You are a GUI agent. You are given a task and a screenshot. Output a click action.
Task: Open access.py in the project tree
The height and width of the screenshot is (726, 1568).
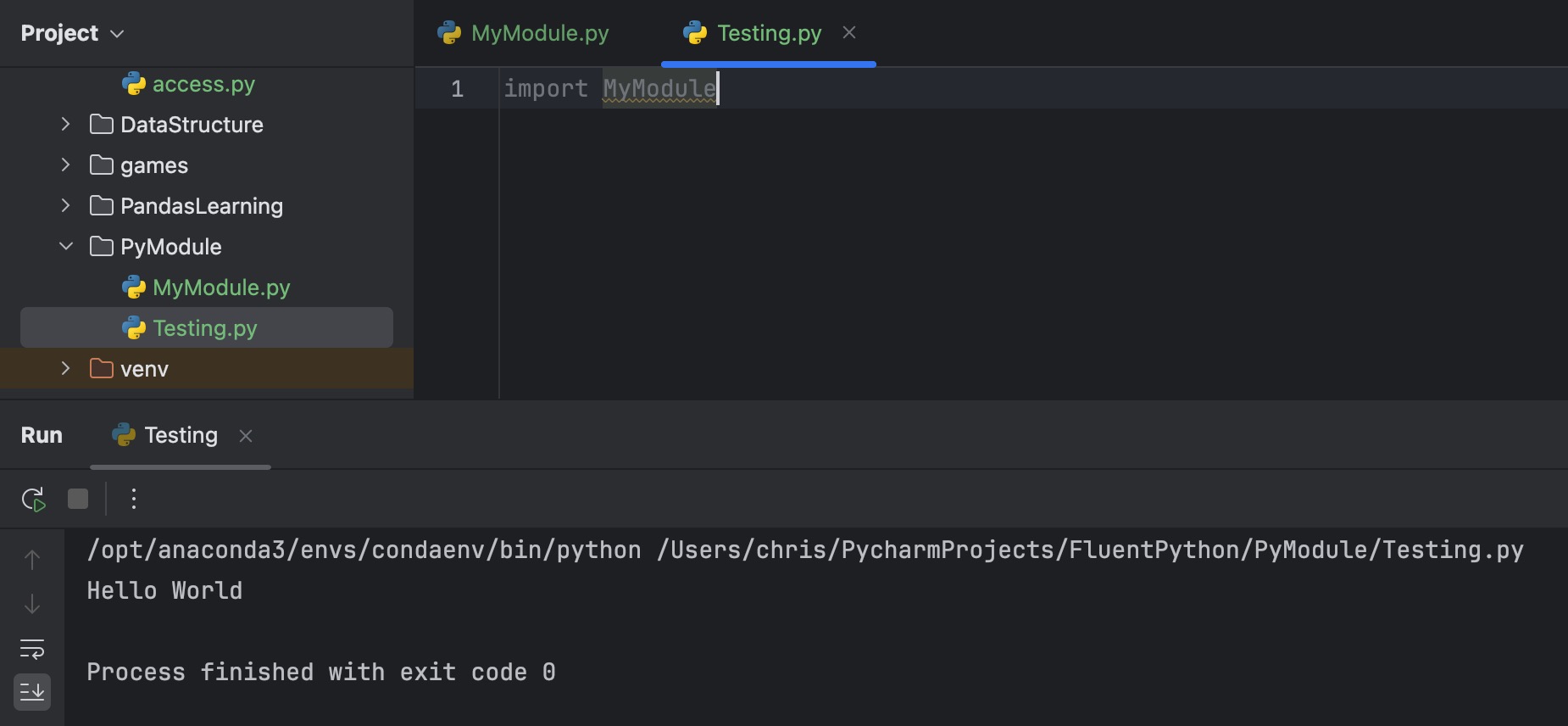tap(203, 84)
